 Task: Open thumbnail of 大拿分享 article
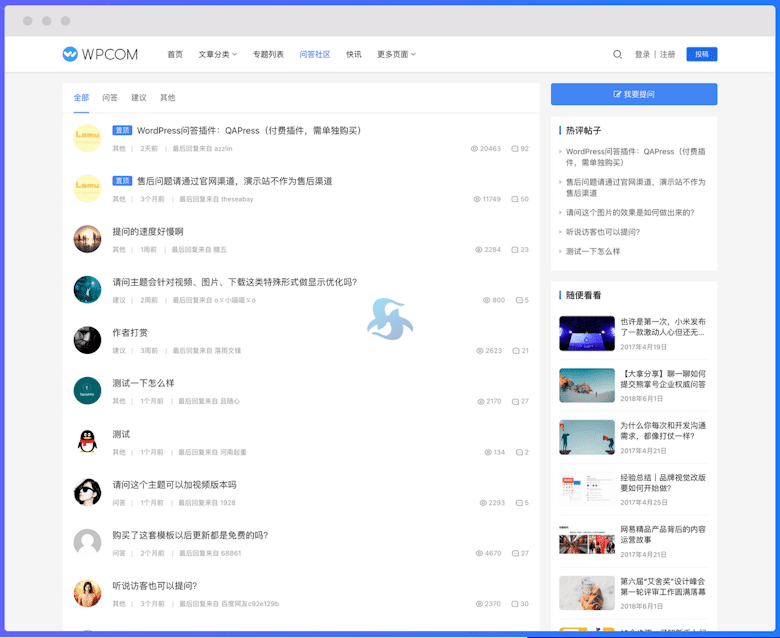[587, 385]
